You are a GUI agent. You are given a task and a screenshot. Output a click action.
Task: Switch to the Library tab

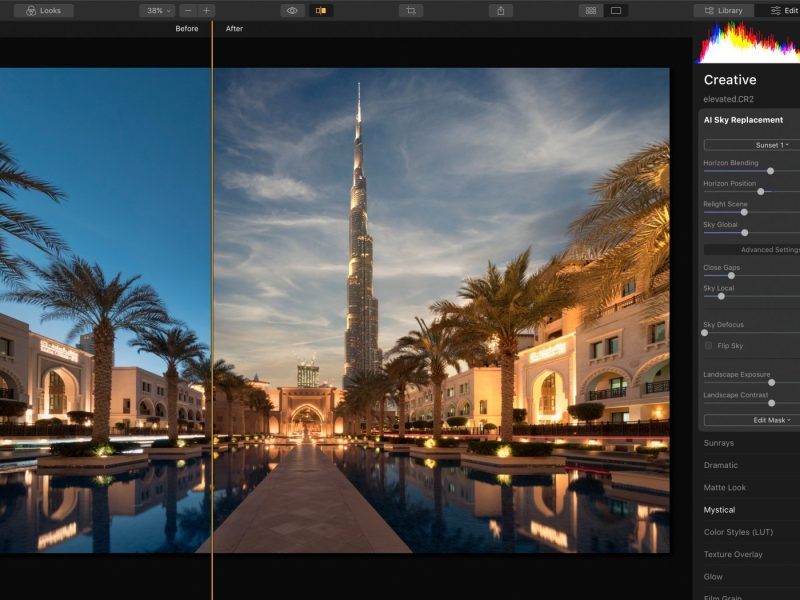(723, 11)
